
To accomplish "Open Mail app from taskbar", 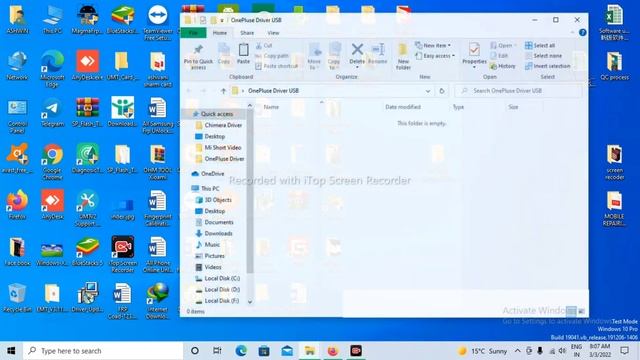I will [x=287, y=351].
